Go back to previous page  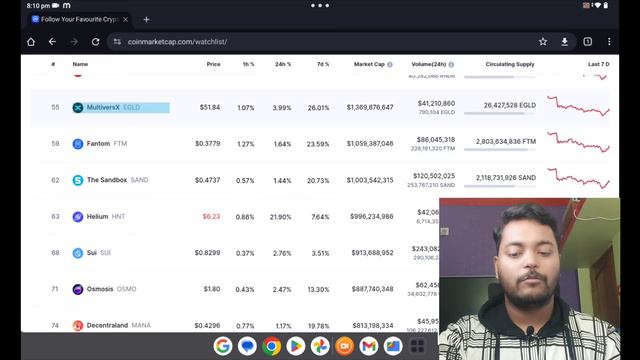coord(52,42)
